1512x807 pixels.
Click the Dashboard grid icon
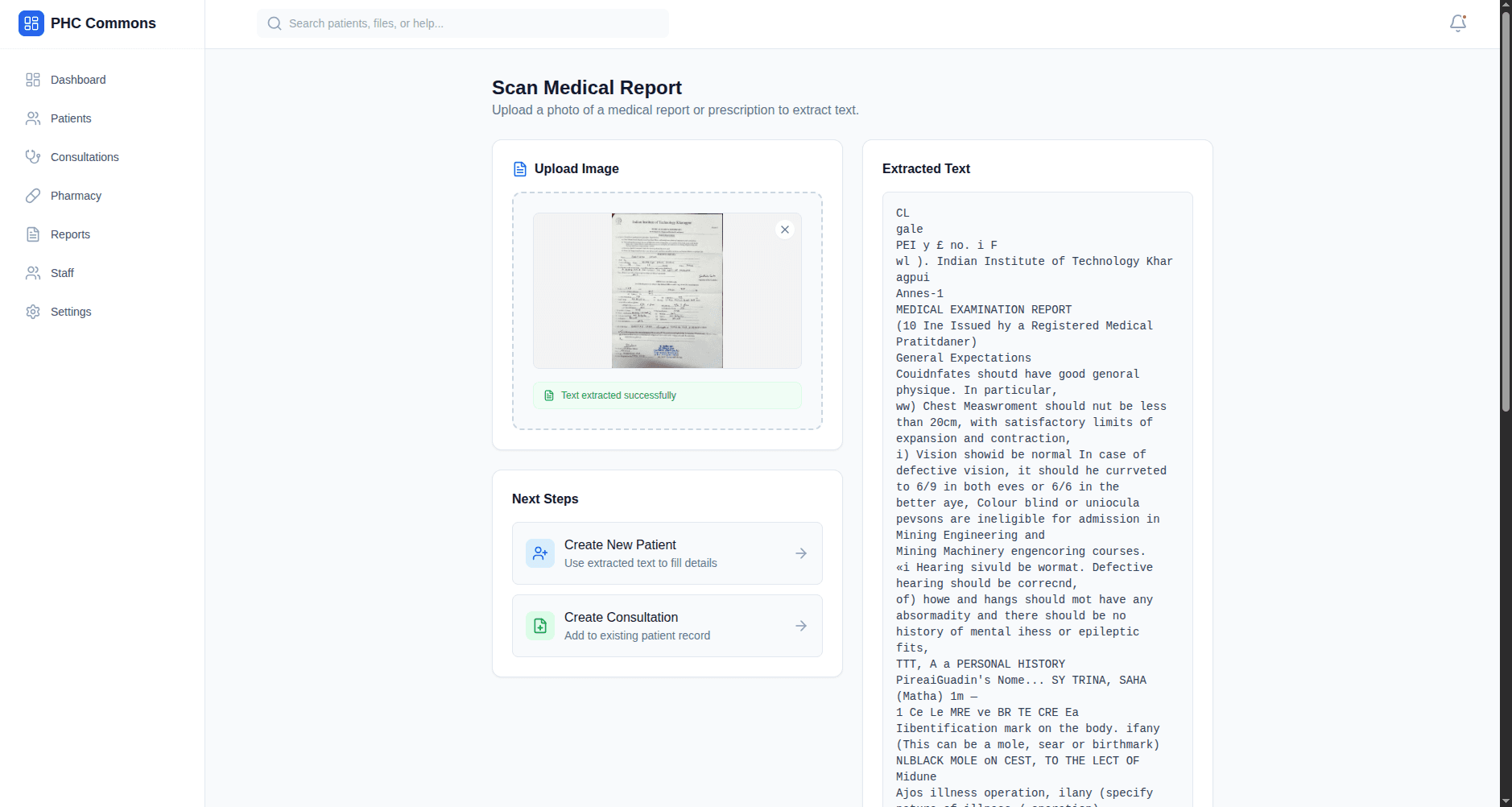33,80
